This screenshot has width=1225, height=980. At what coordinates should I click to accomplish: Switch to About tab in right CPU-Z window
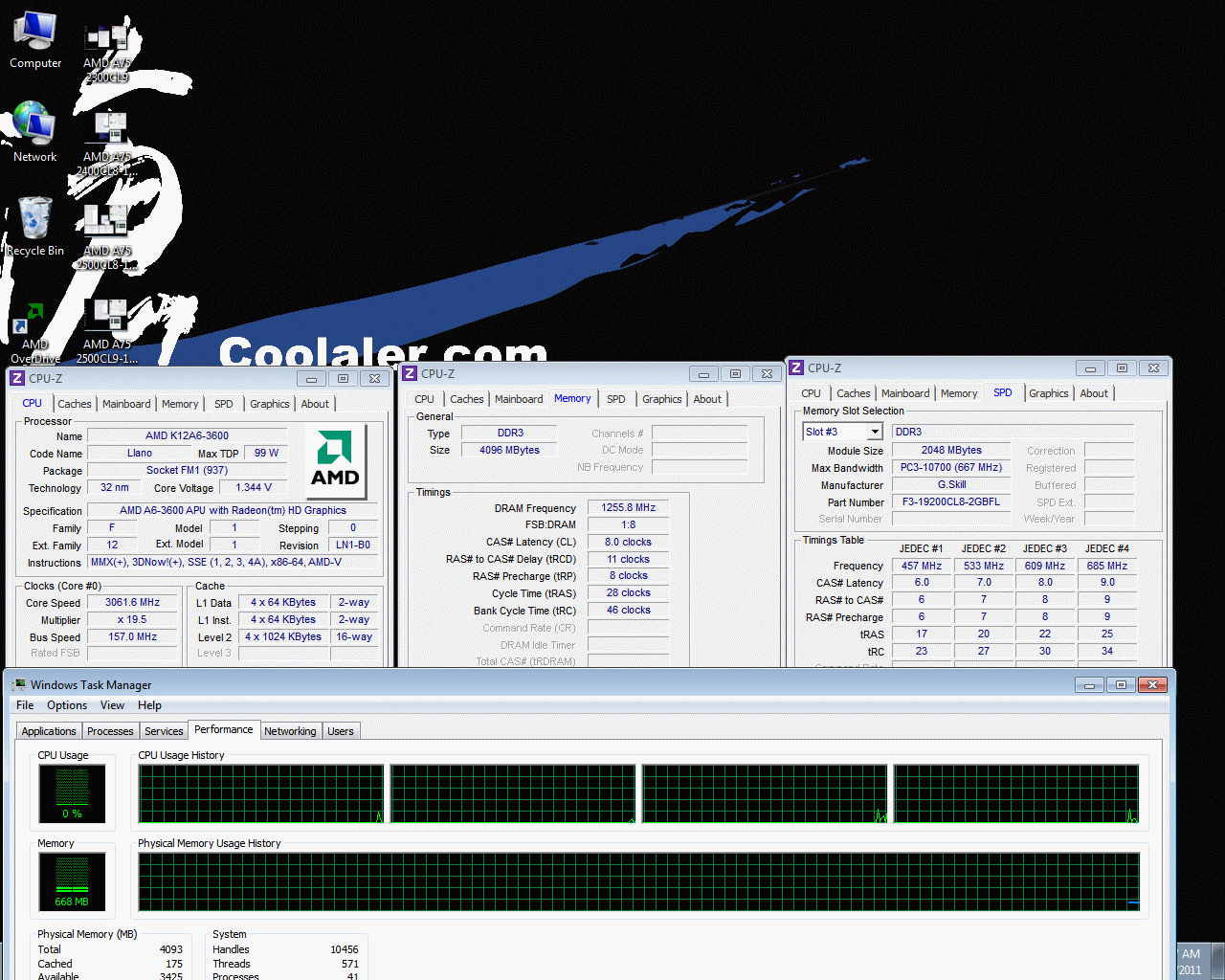point(1094,393)
